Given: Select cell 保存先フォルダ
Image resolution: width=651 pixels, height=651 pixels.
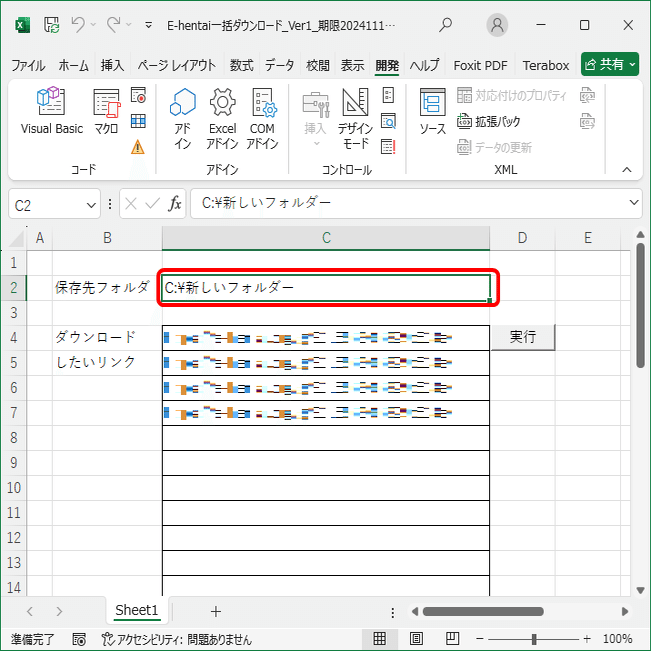Looking at the screenshot, I should pyautogui.click(x=107, y=288).
